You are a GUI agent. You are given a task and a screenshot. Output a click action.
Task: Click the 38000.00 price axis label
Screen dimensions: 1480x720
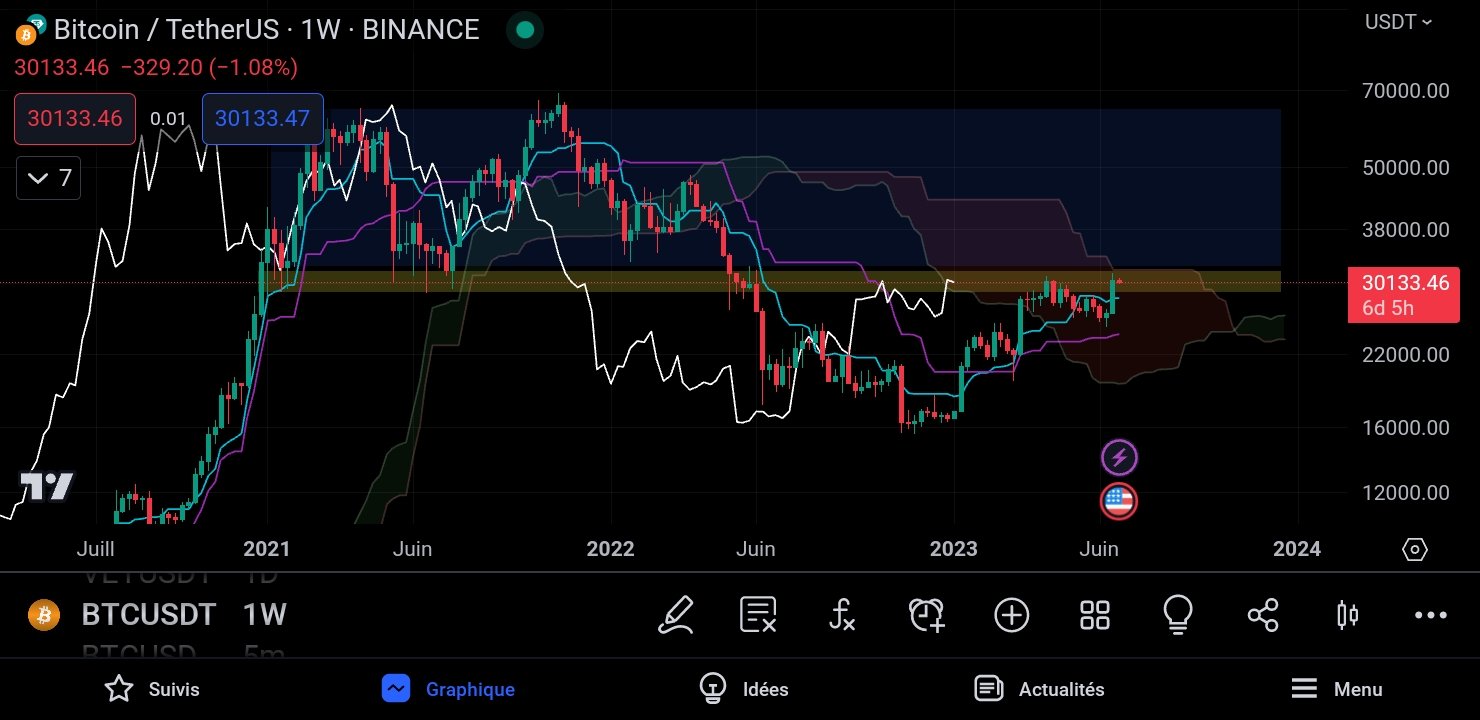tap(1405, 230)
